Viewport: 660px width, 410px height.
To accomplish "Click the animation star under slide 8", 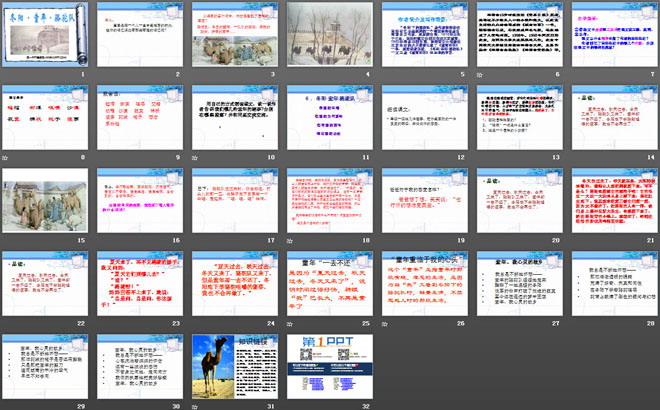I will click(5, 158).
